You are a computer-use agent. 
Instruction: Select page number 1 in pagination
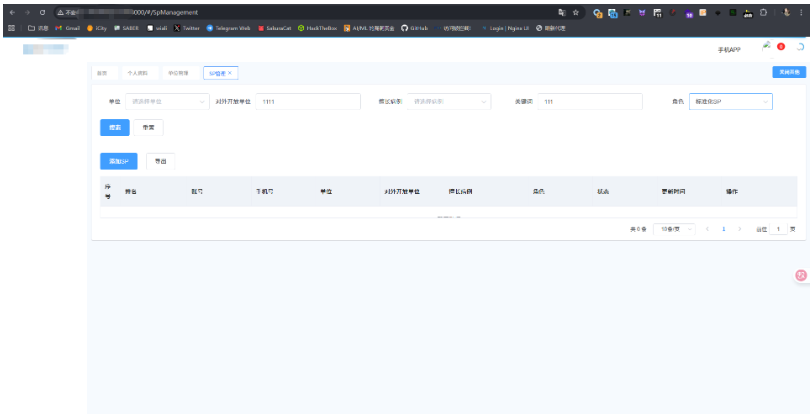pyautogui.click(x=723, y=229)
